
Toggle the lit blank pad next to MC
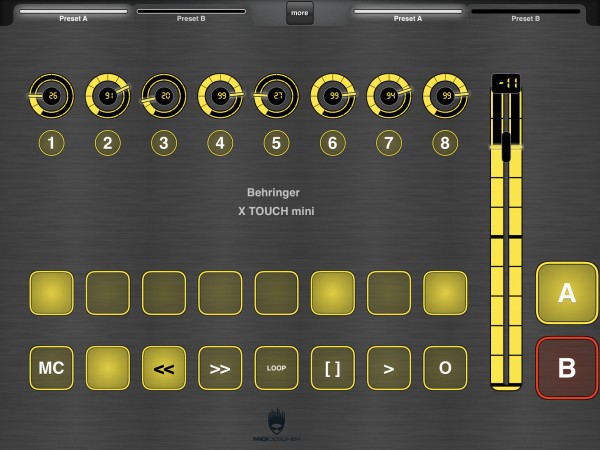coord(108,368)
